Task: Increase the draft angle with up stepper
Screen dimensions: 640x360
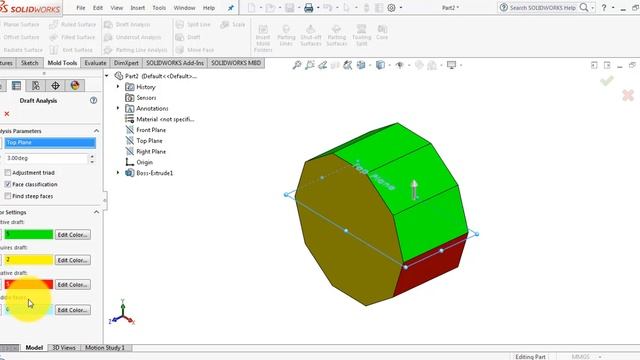Action: tap(92, 156)
